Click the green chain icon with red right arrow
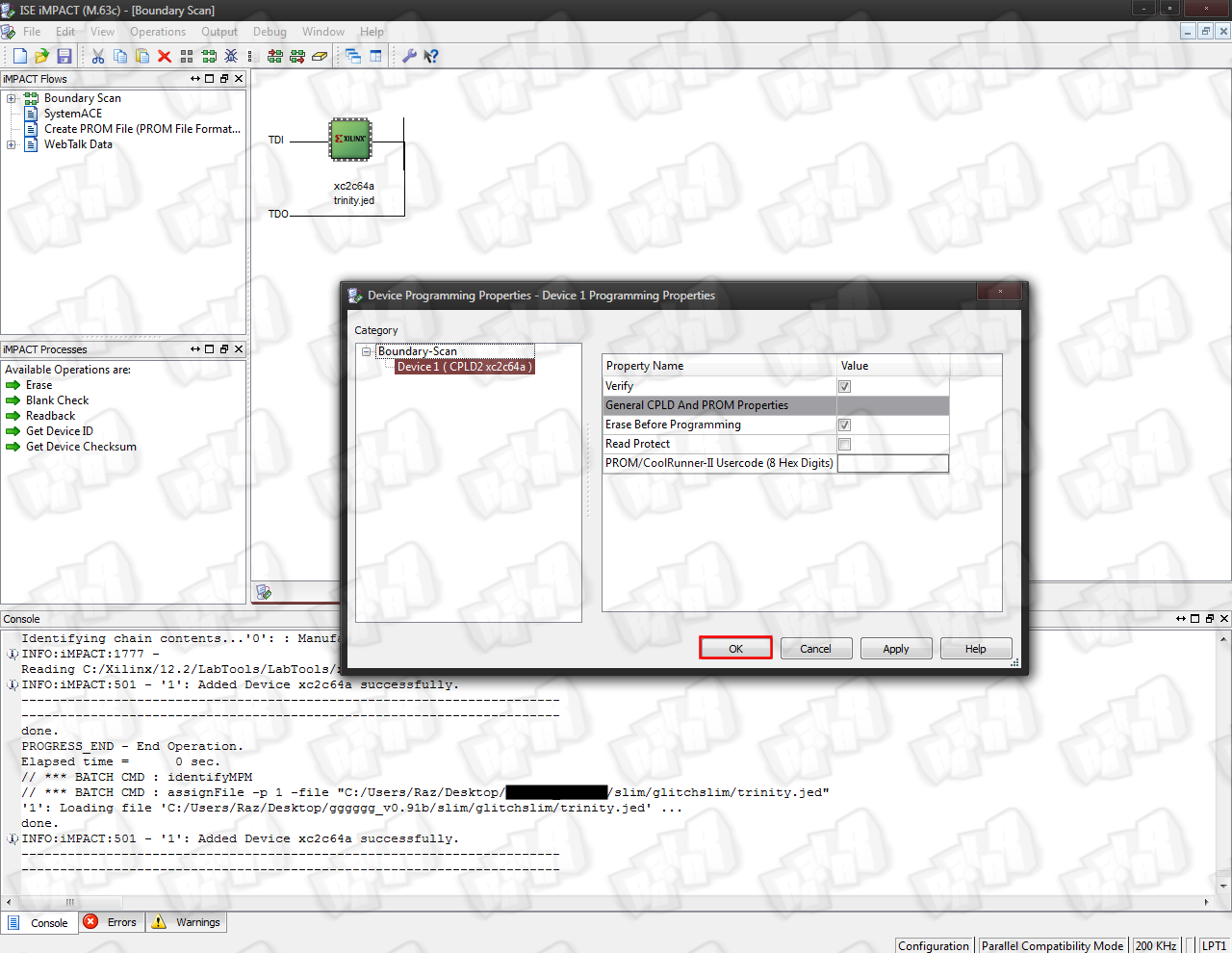This screenshot has height=953, width=1232. click(x=297, y=56)
